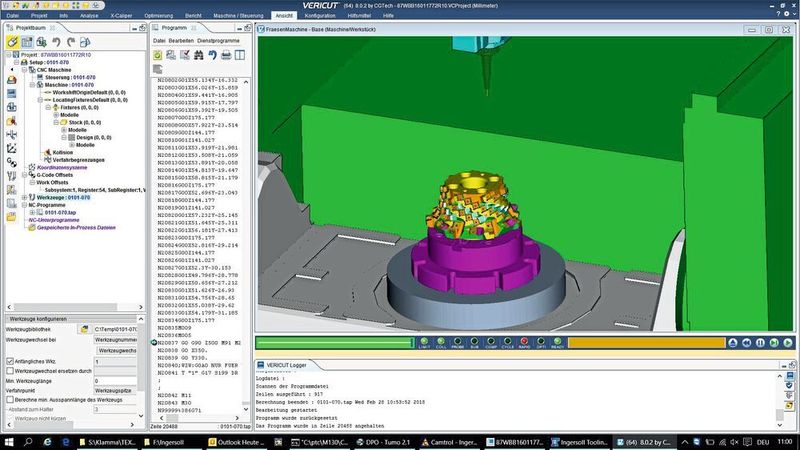The image size is (800, 450).
Task: Expand the Werkzeuge : 0101-070 node
Action: click(x=24, y=197)
